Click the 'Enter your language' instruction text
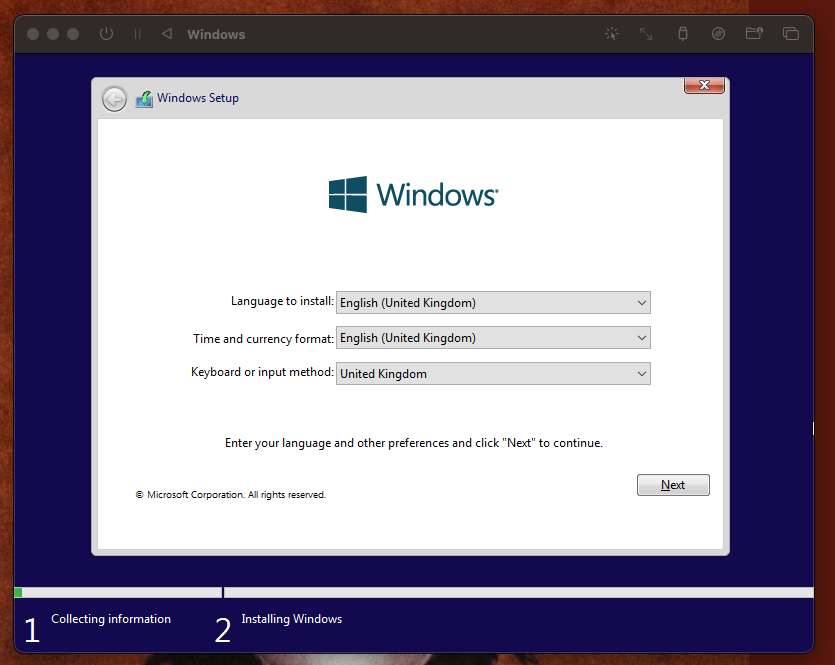Viewport: 835px width, 665px height. coord(414,443)
